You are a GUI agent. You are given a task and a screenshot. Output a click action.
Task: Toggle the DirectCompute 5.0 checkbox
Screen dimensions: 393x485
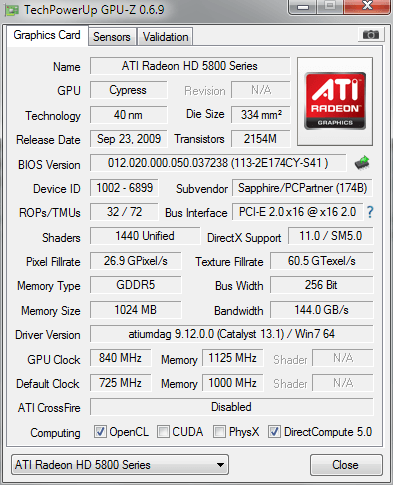point(274,431)
